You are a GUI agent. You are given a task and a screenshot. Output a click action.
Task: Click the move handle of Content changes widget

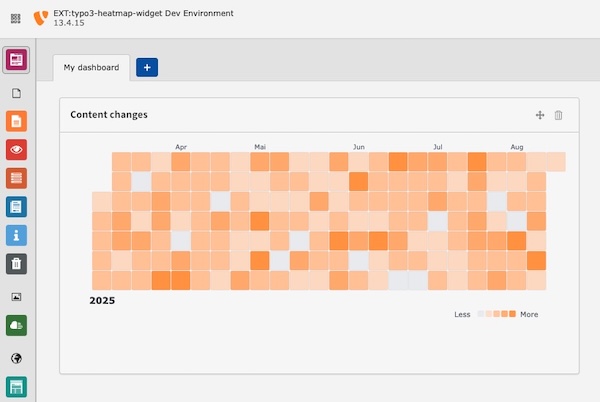pyautogui.click(x=540, y=115)
